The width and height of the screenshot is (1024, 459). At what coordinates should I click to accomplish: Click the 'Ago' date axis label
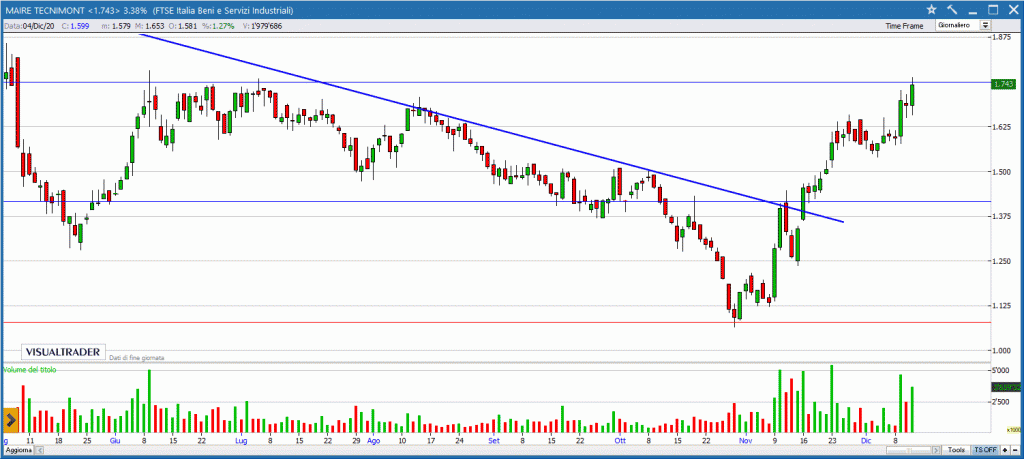(x=374, y=441)
